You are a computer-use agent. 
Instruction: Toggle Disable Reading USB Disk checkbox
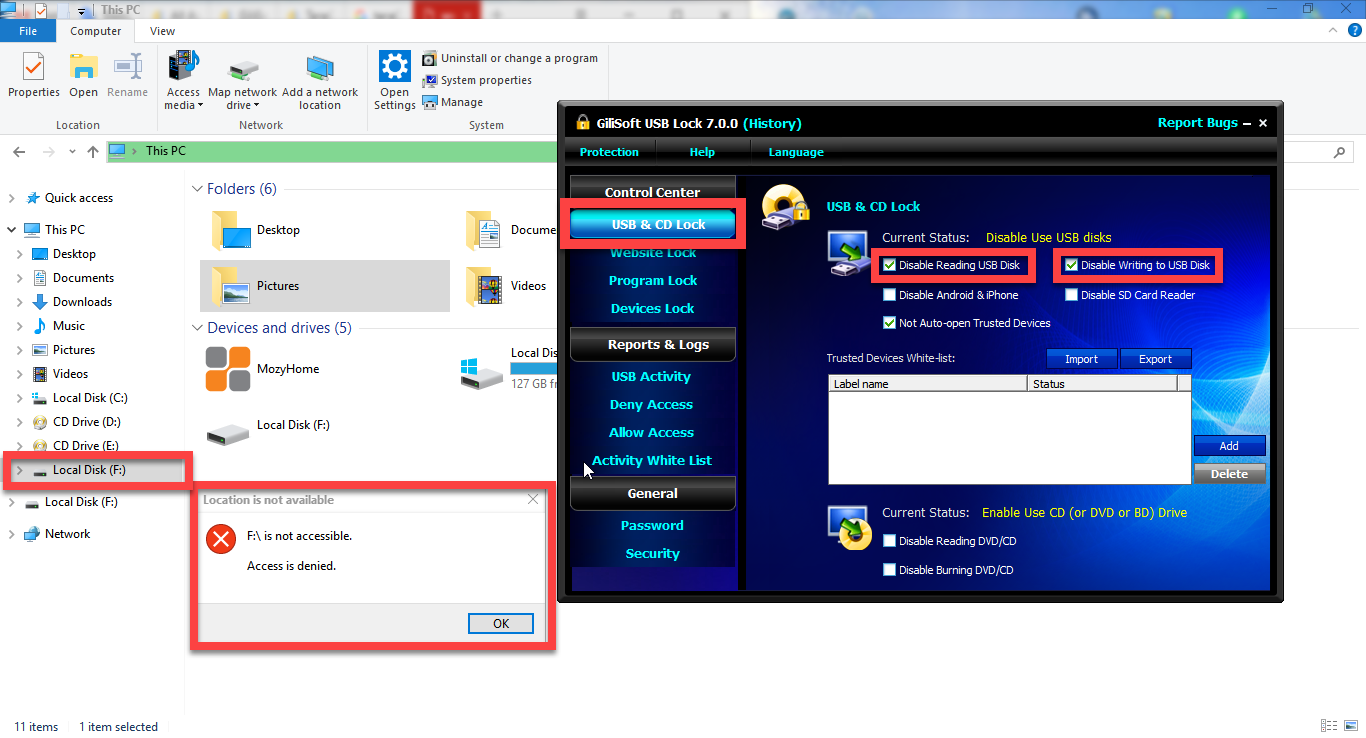[890, 266]
